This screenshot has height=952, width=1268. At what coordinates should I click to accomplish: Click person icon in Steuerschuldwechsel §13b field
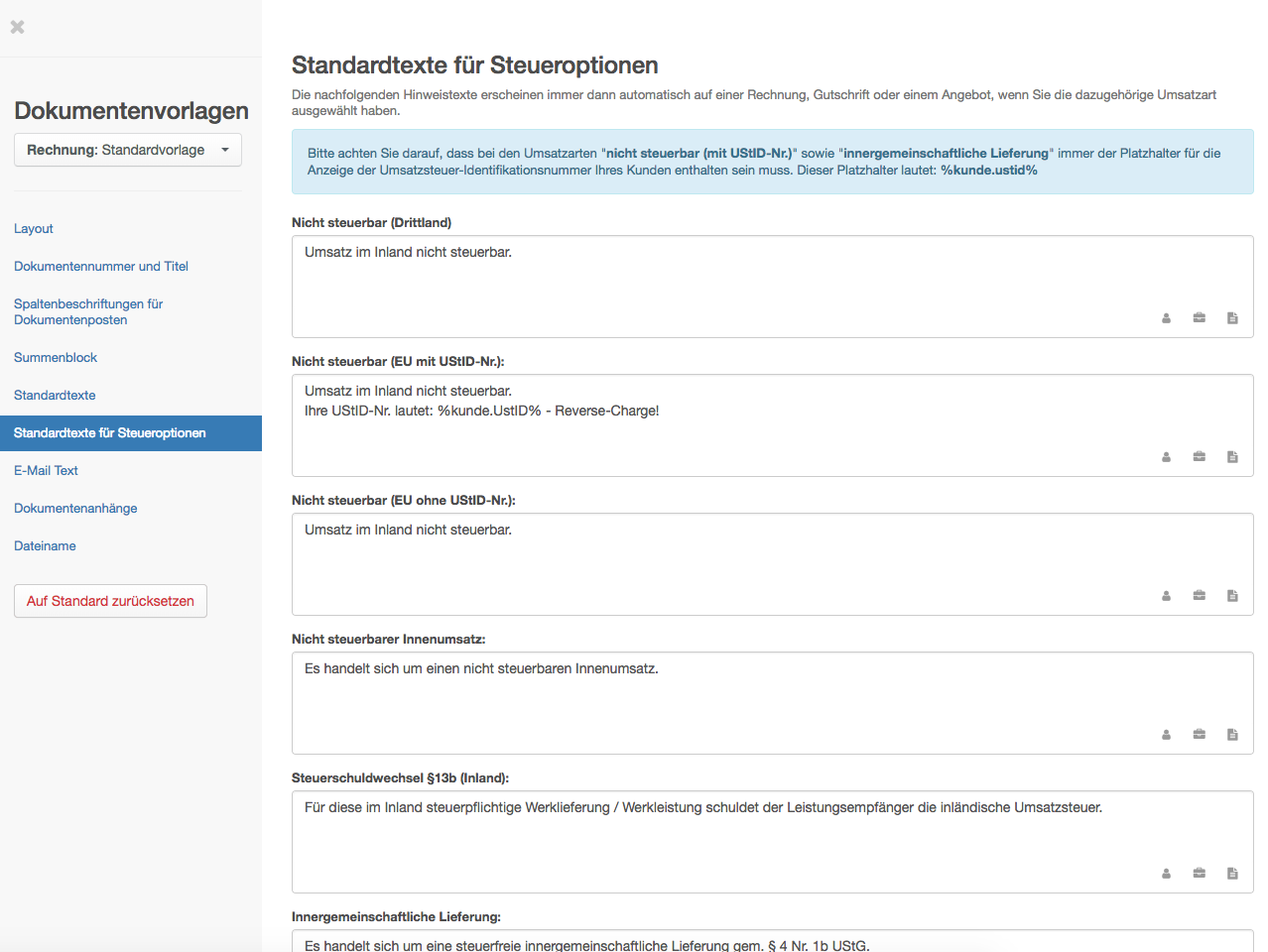click(x=1167, y=874)
